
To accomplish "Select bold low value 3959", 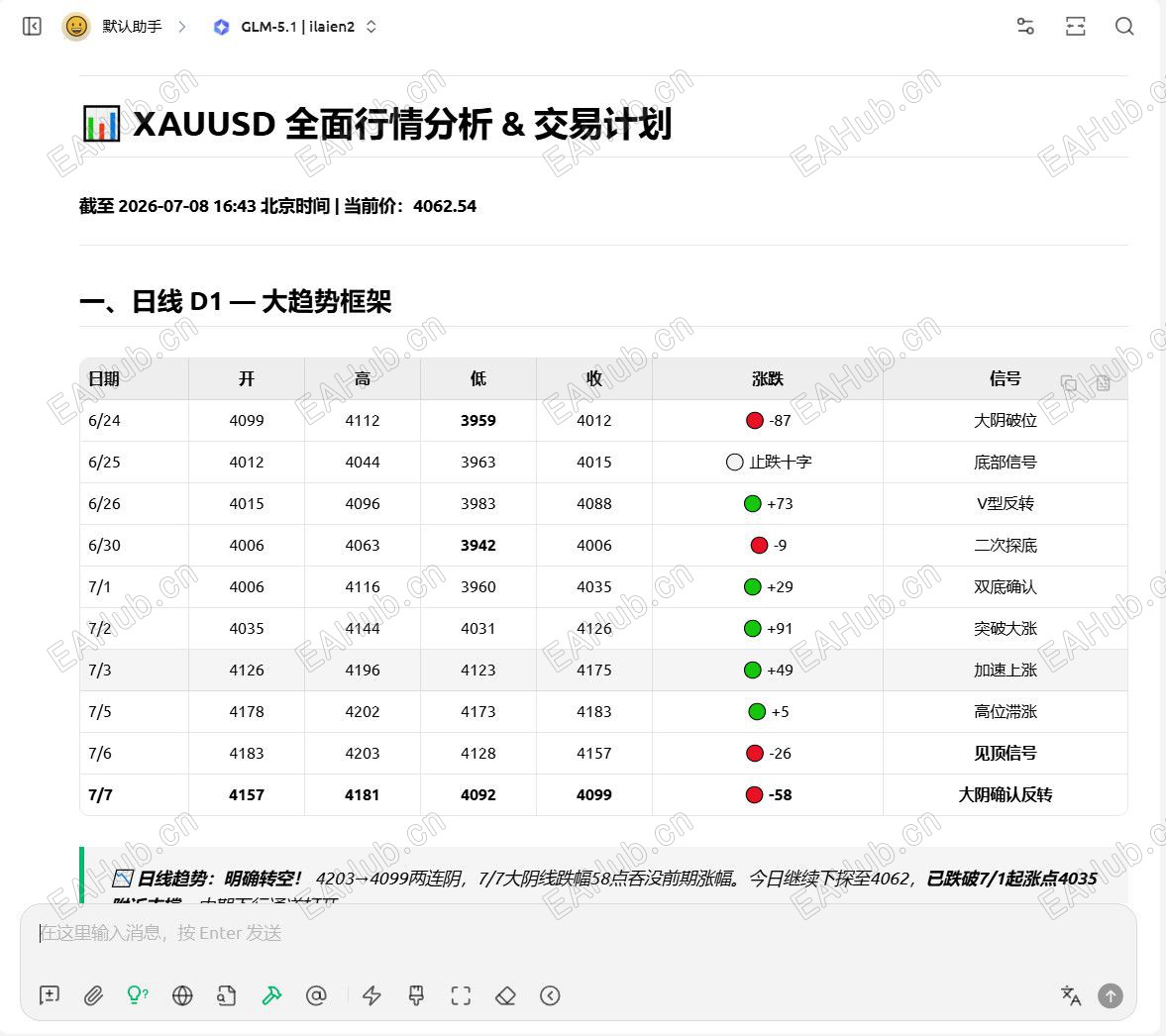I will 478,420.
